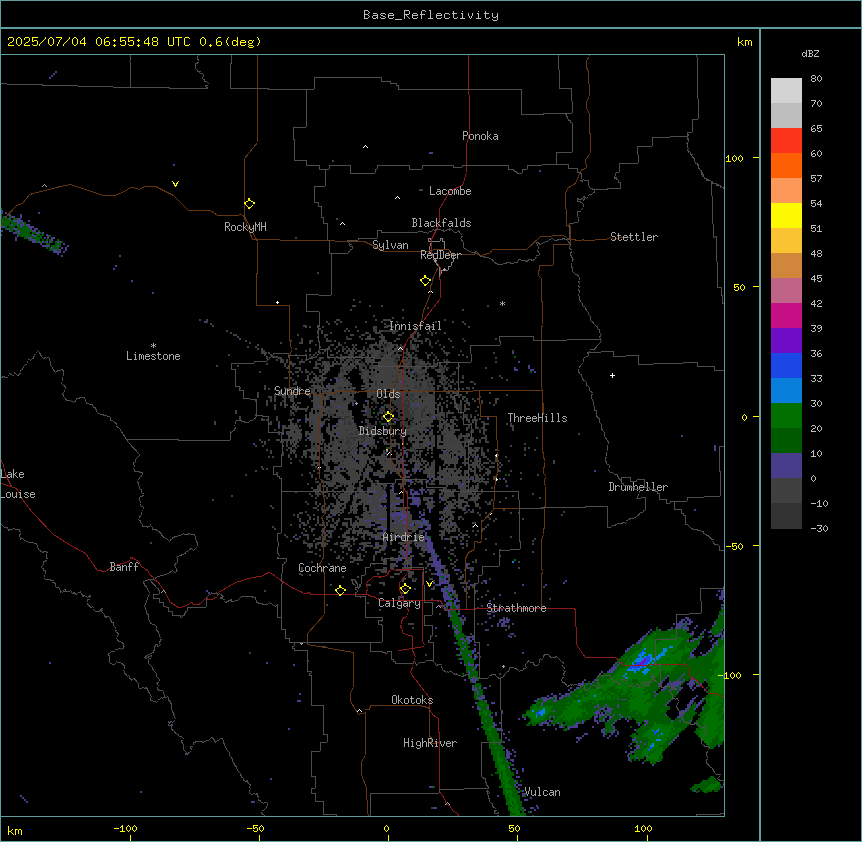Pick the bright green swatch between 30 and 20 dBZ
The image size is (862, 842).
786,416
